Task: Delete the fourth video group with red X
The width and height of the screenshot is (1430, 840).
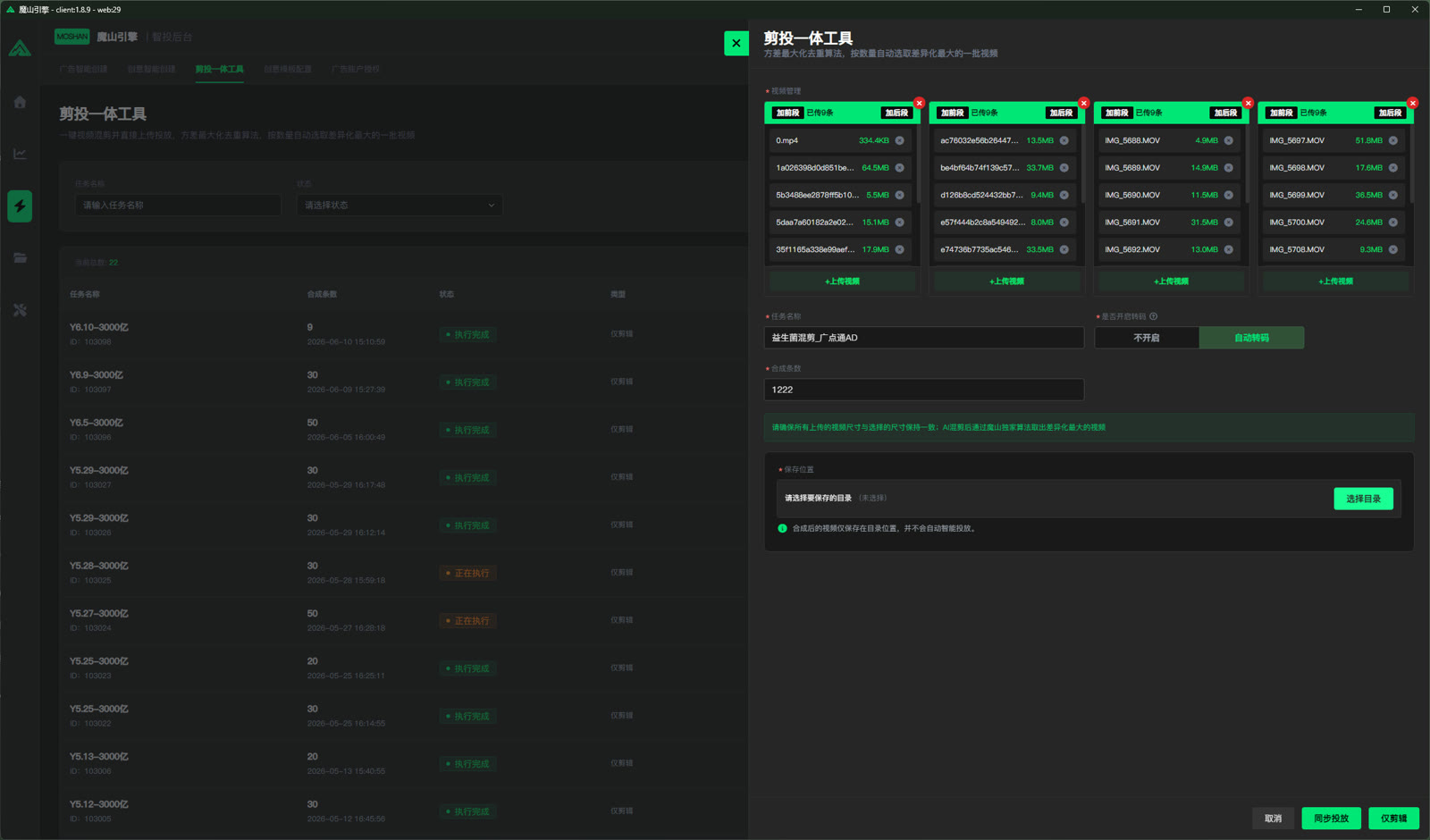Action: tap(1412, 104)
